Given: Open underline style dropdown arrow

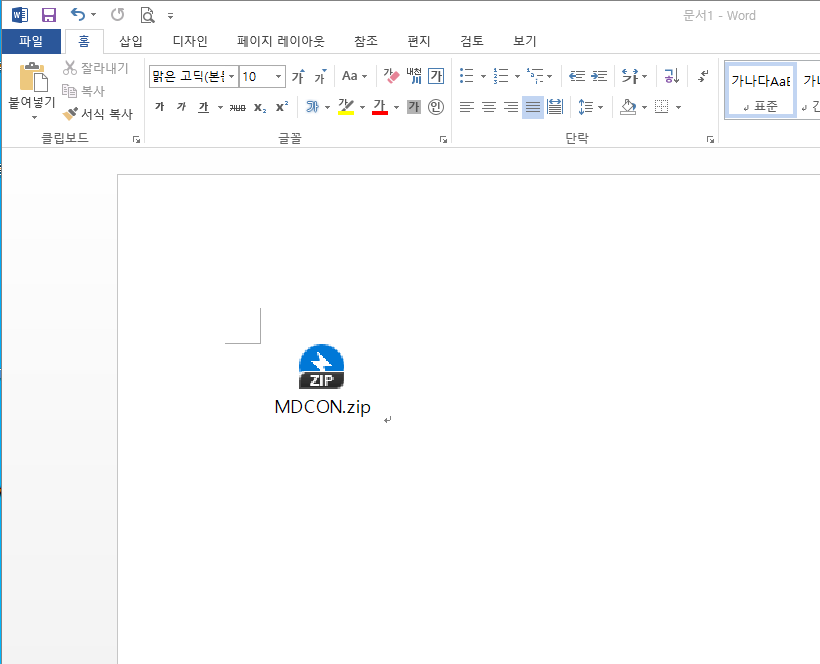Looking at the screenshot, I should coord(220,107).
